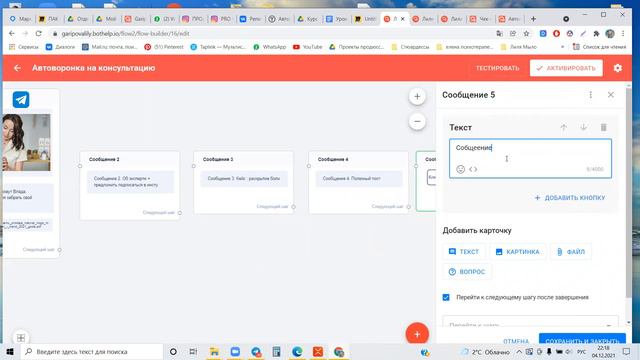The width and height of the screenshot is (640, 360).
Task: Click ОТМЕНА button
Action: (516, 341)
